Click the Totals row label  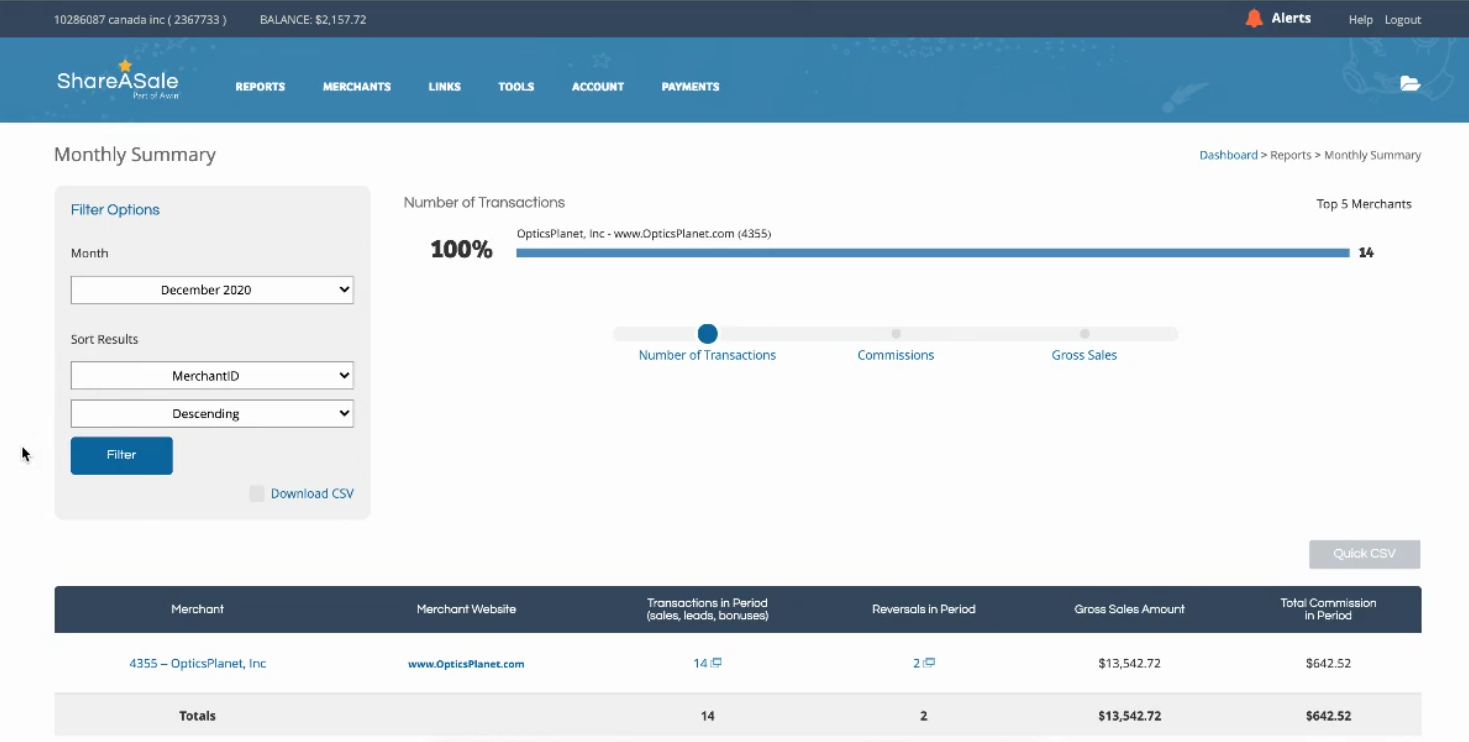pyautogui.click(x=197, y=716)
